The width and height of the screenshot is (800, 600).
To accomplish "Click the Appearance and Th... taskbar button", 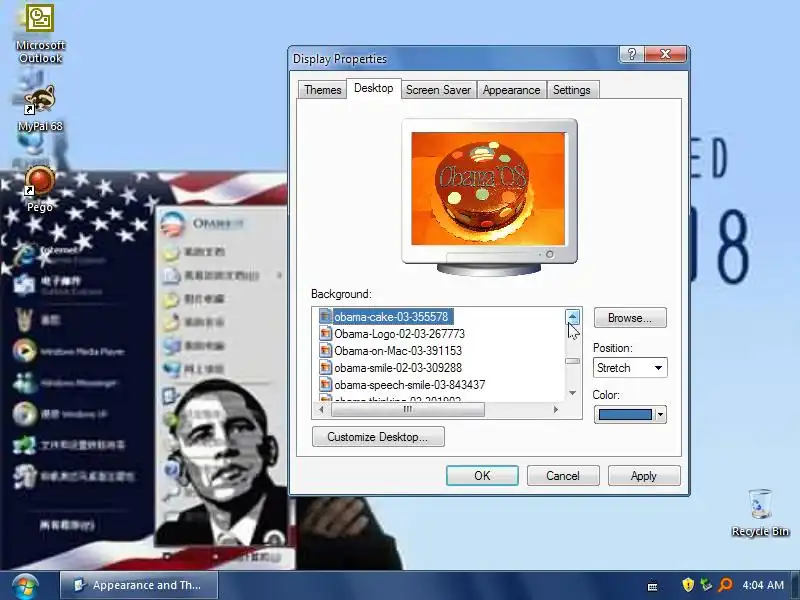I will [139, 585].
